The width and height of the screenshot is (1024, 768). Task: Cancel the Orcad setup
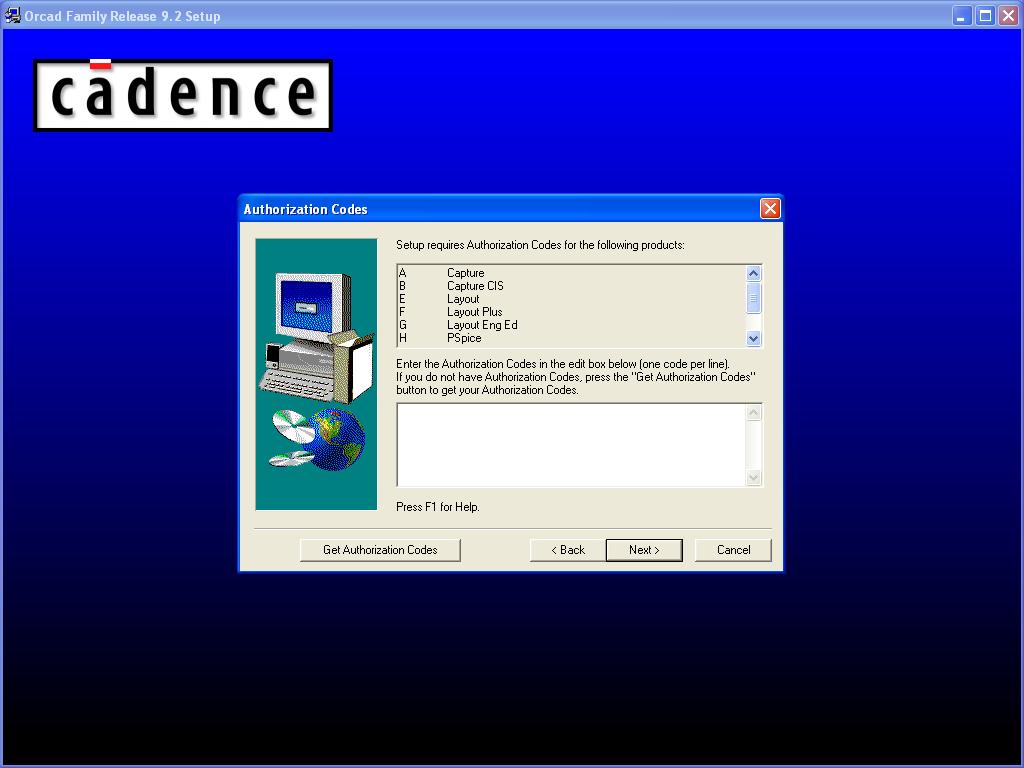pos(733,550)
